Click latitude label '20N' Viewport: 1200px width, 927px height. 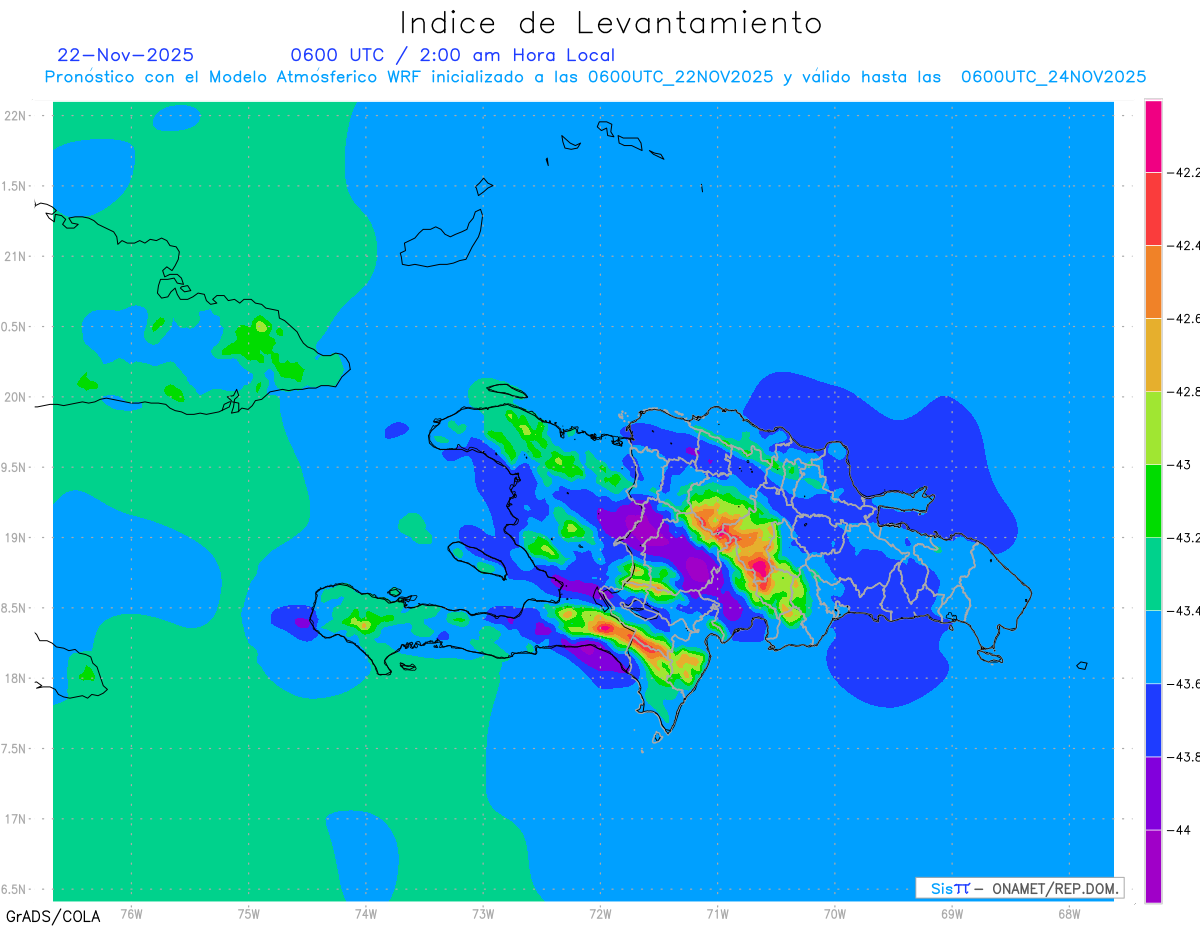tap(14, 397)
